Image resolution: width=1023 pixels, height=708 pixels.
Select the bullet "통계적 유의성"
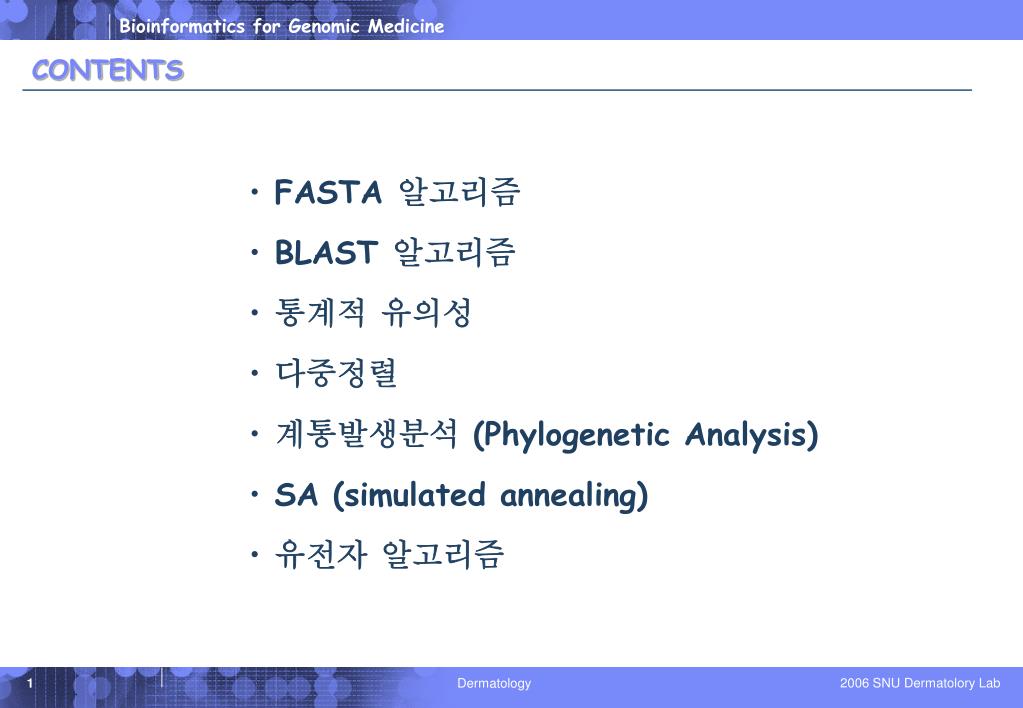pos(373,313)
